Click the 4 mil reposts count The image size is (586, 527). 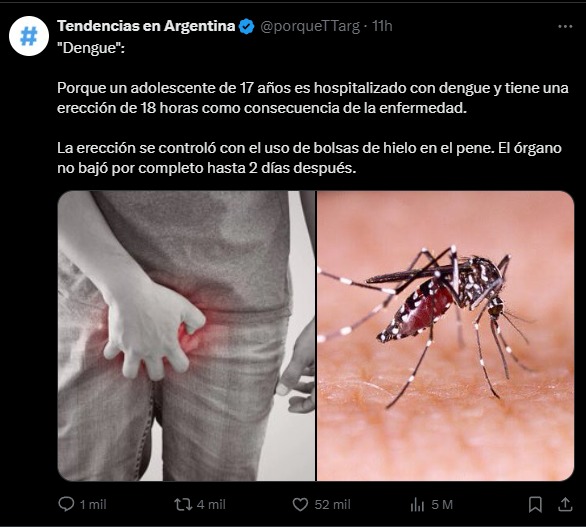click(211, 505)
